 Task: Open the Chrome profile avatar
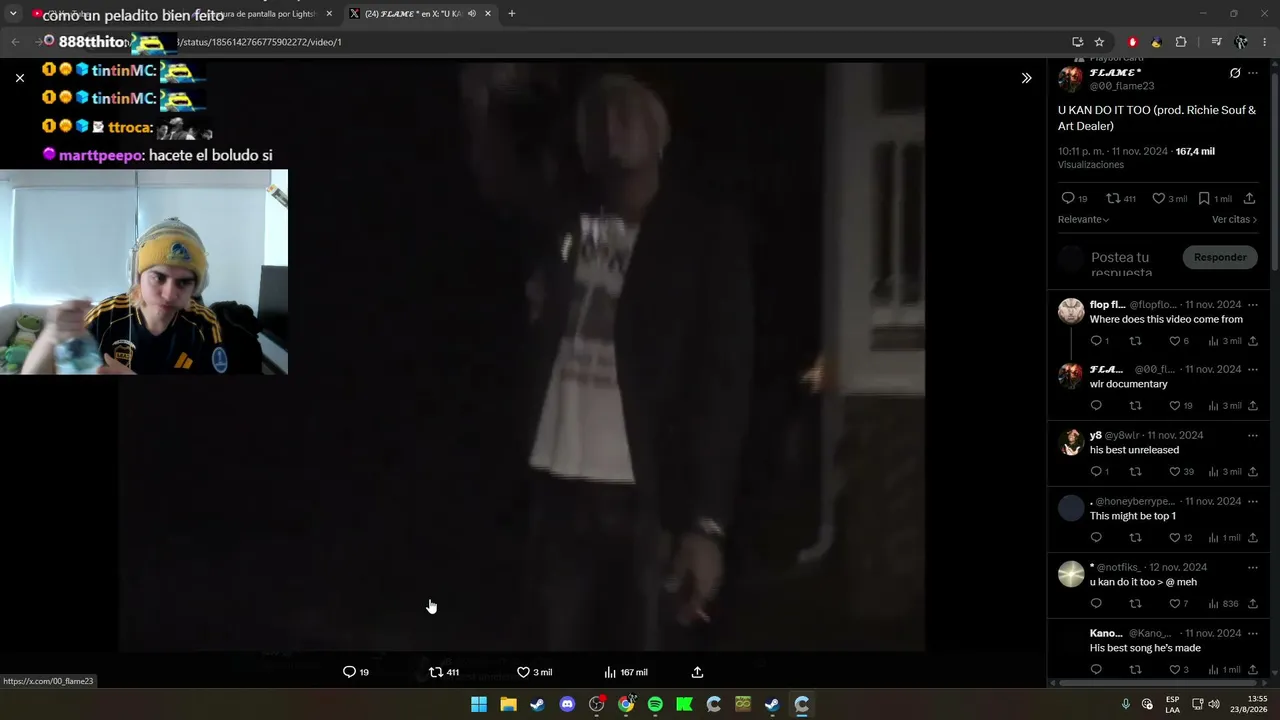coord(1241,42)
